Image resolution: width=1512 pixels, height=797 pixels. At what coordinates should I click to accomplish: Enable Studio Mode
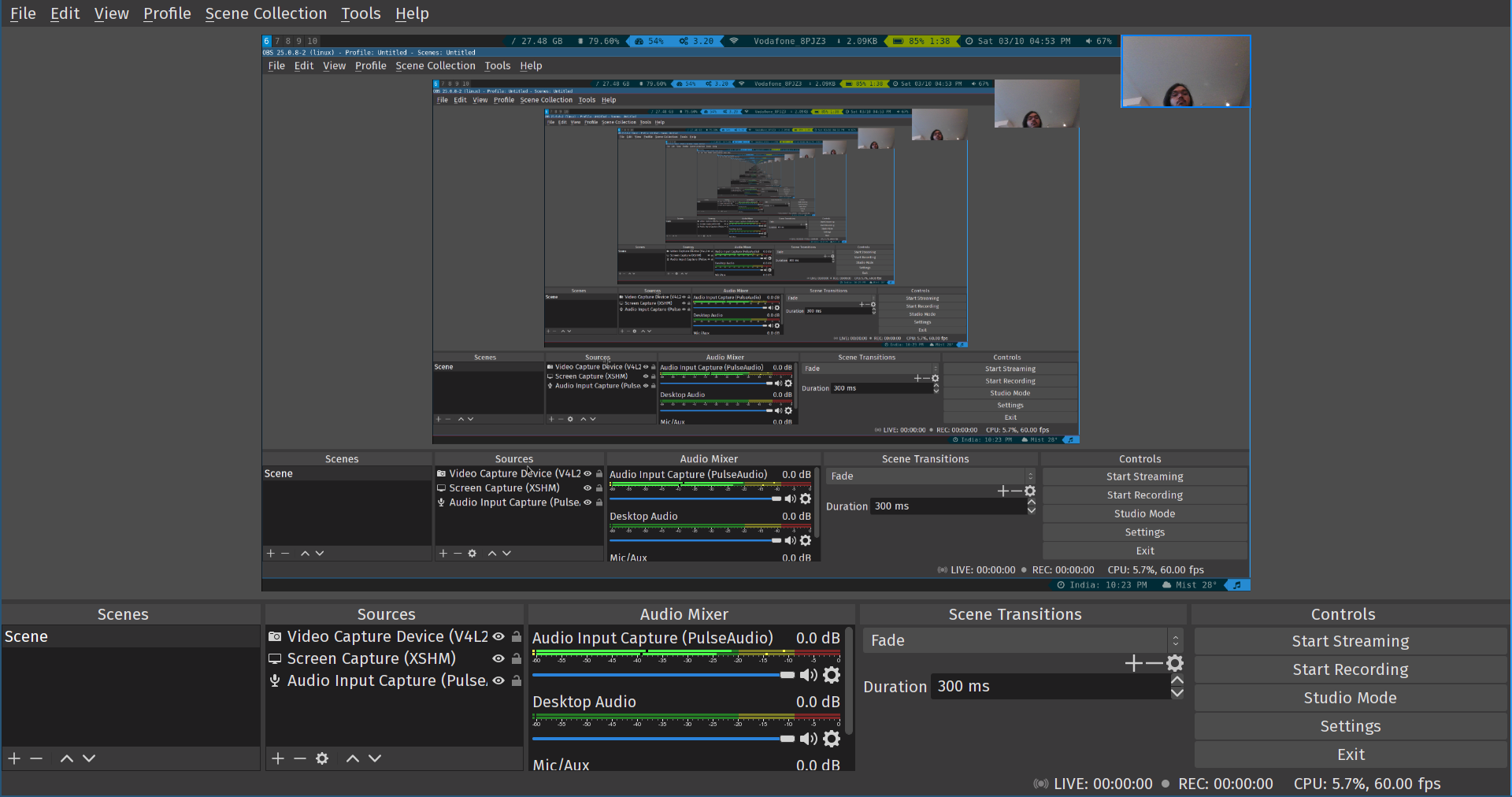[x=1351, y=698]
